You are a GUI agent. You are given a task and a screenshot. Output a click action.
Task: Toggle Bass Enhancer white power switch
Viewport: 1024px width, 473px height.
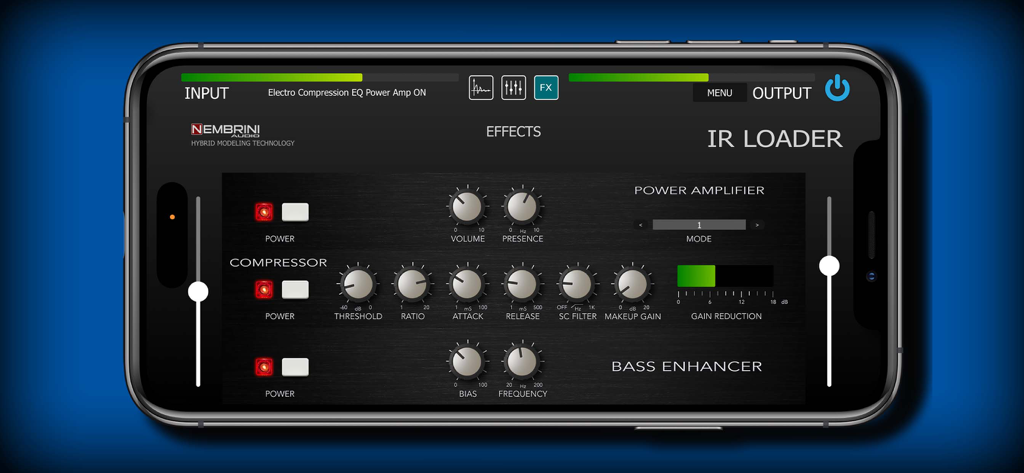[295, 367]
